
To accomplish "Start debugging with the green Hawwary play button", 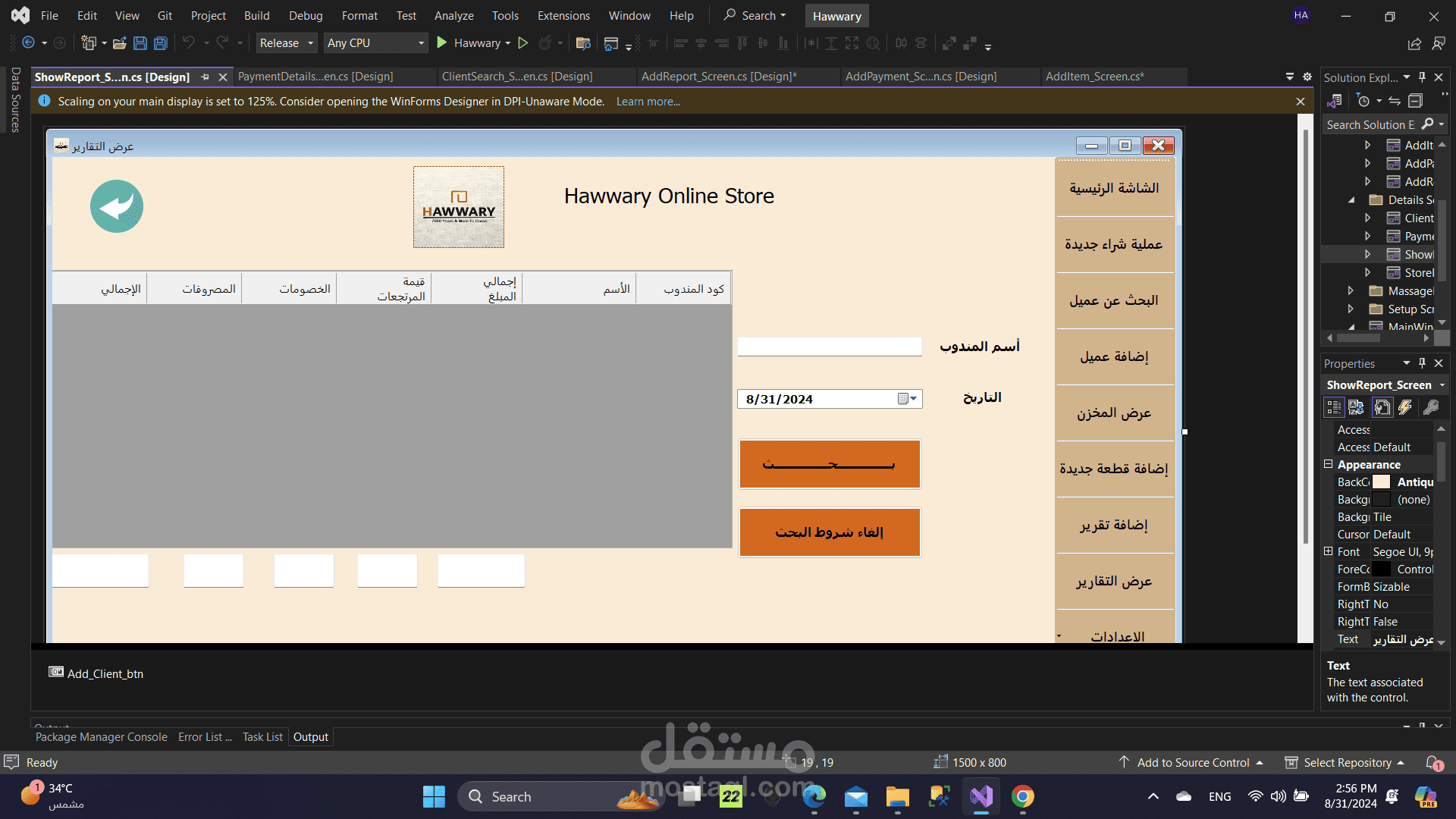I will tap(442, 43).
